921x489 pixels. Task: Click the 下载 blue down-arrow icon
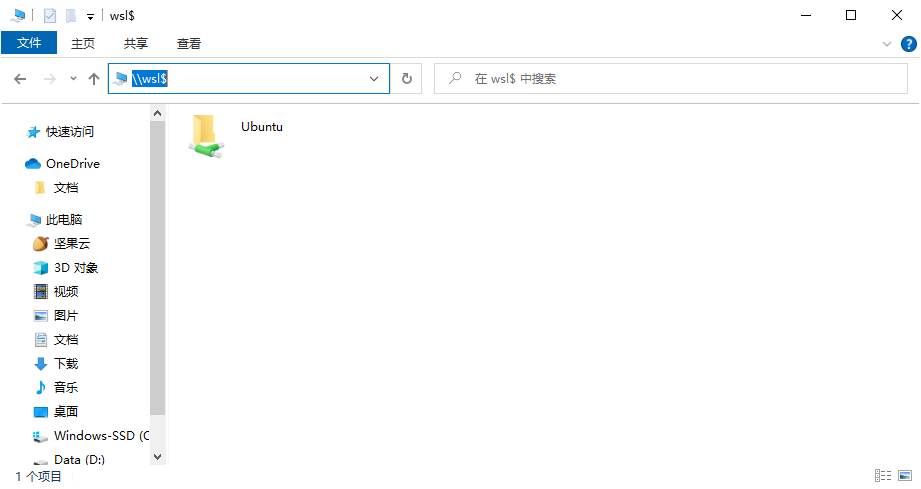click(x=41, y=364)
